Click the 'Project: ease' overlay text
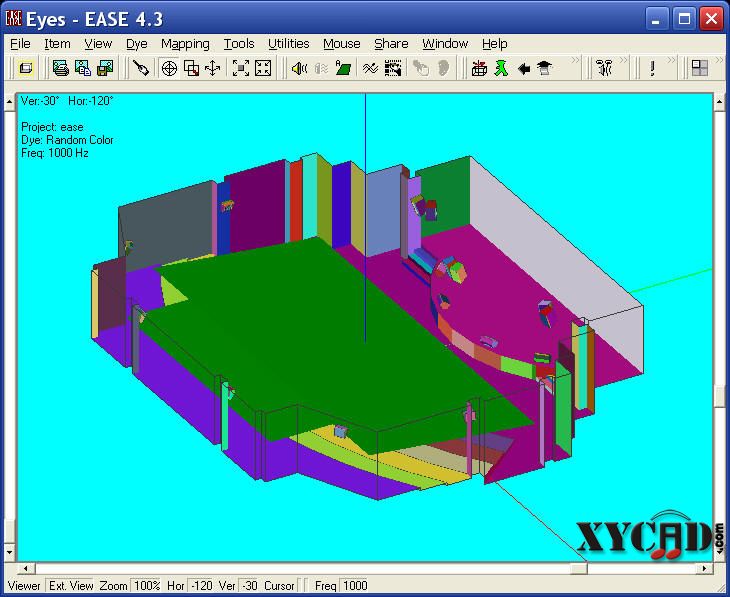The width and height of the screenshot is (730, 597). click(x=52, y=127)
